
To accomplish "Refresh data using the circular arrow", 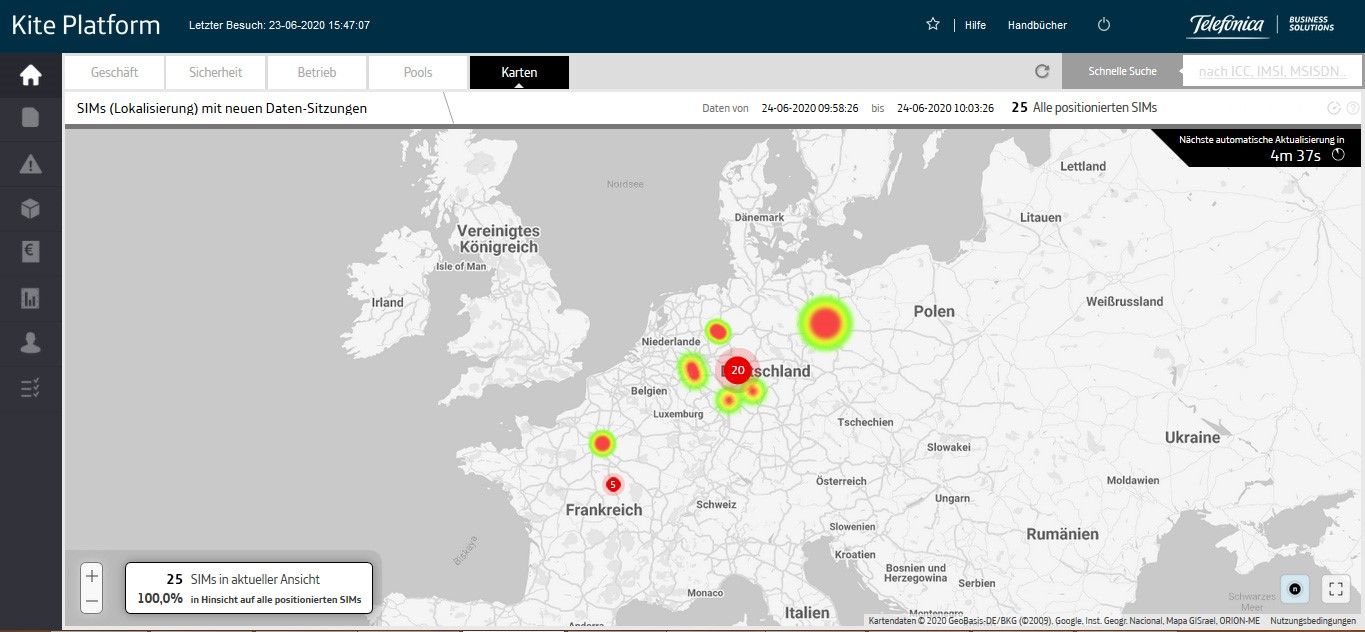I will [1042, 72].
